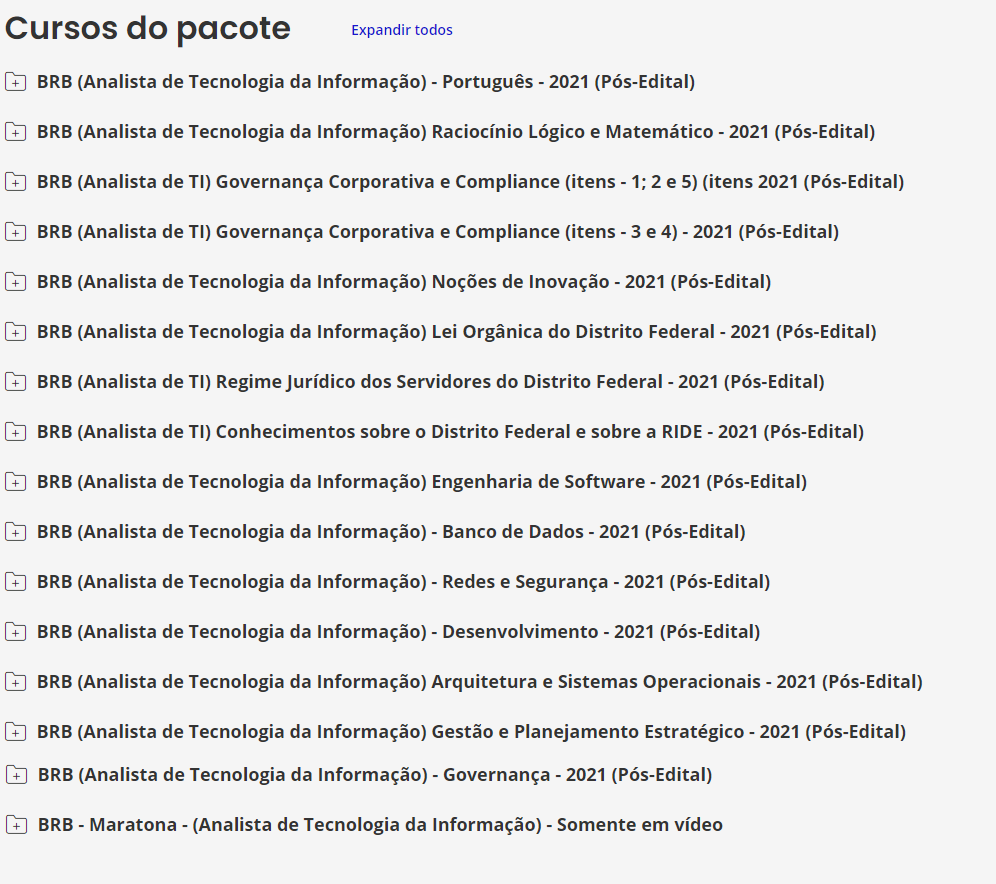Viewport: 996px width, 884px height.
Task: Open Arquitetura e Sistemas Operacionais course title
Action: tap(480, 682)
